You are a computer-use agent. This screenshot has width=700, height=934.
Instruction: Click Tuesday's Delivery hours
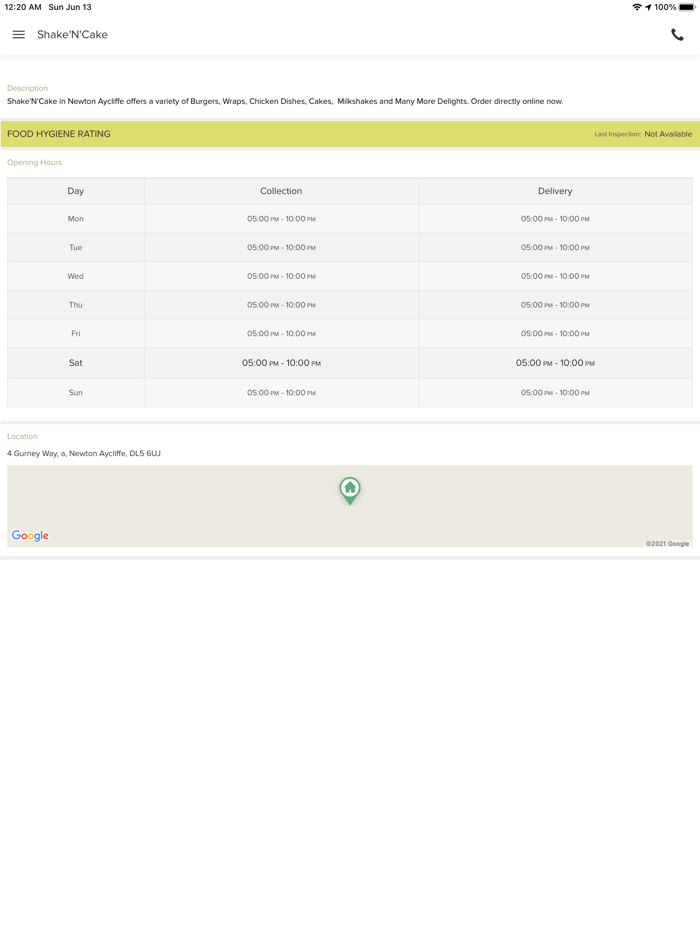click(555, 247)
